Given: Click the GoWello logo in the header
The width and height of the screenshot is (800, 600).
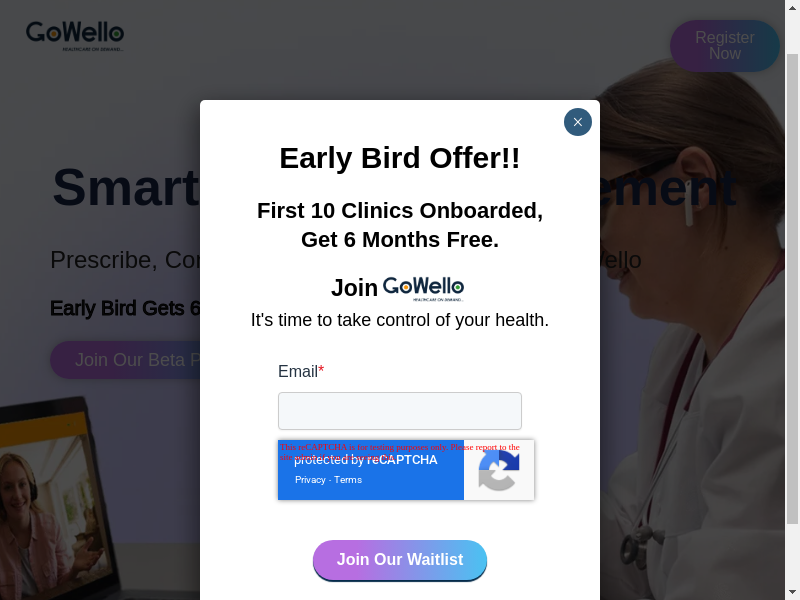Looking at the screenshot, I should tap(75, 36).
